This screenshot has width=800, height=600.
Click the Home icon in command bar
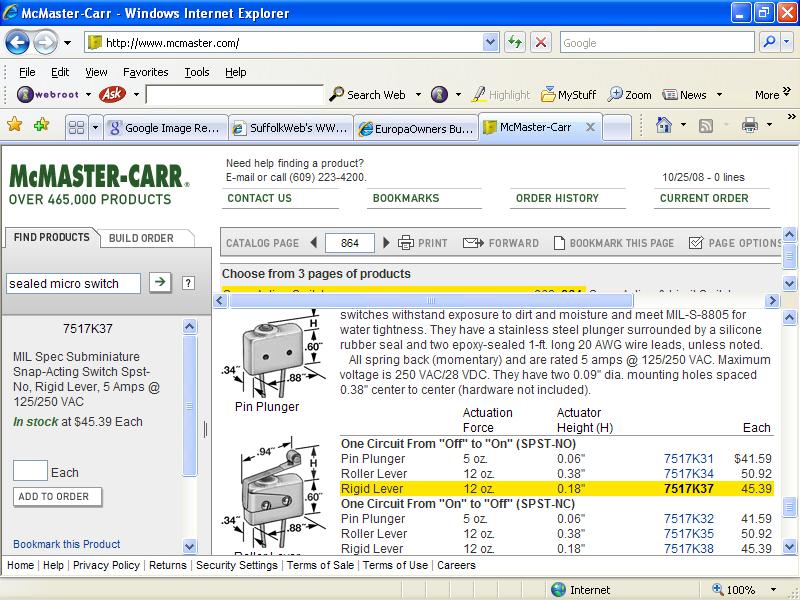663,126
